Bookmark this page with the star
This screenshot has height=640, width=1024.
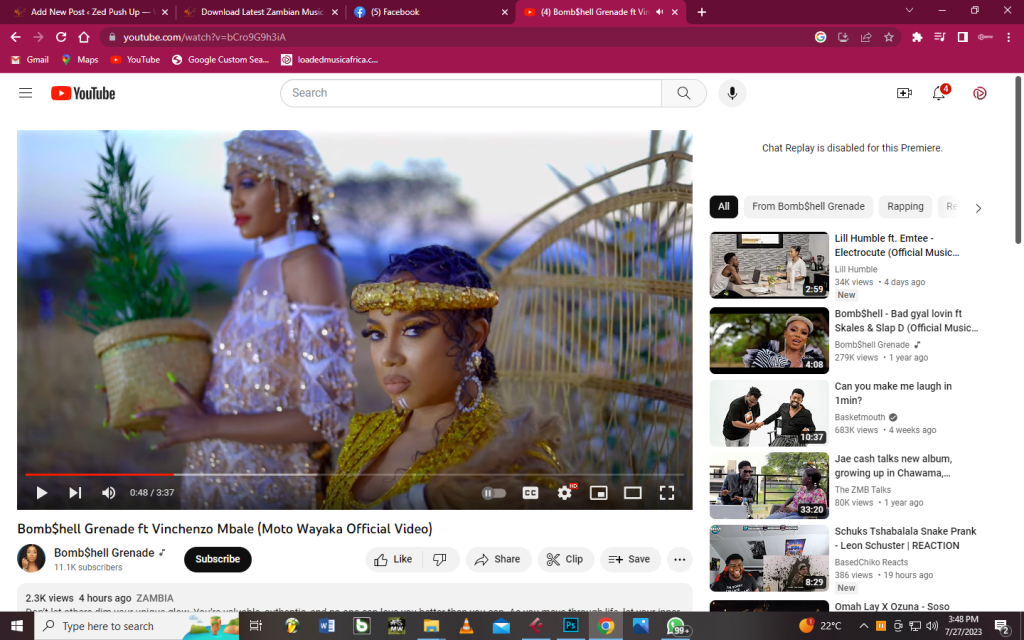[889, 37]
